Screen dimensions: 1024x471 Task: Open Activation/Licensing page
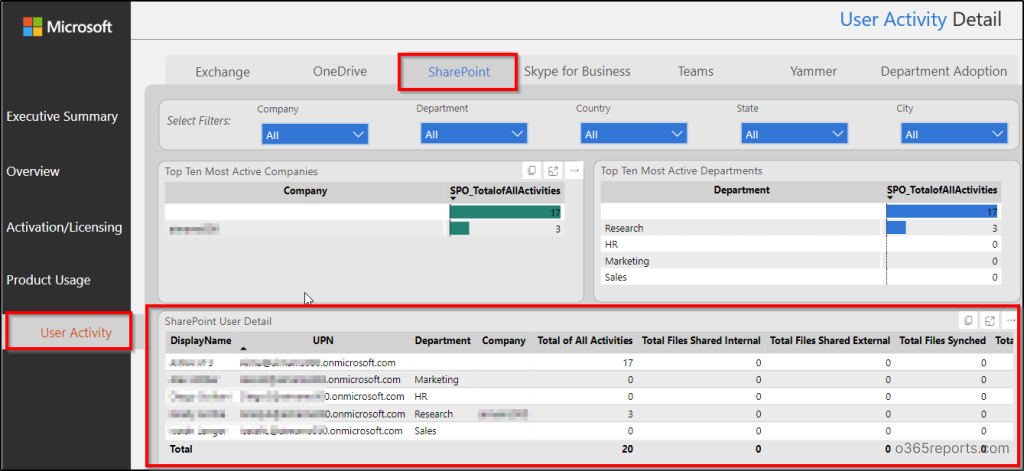click(64, 228)
